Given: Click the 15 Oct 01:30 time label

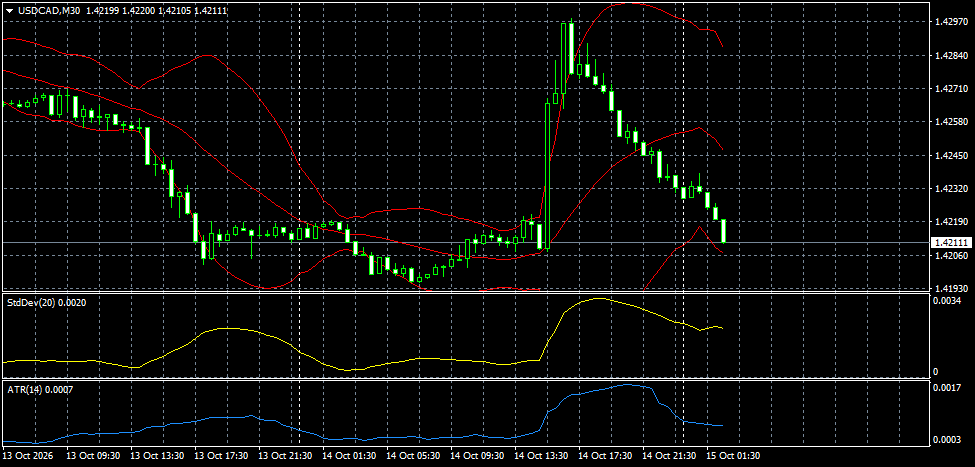Looking at the screenshot, I should 732,456.
